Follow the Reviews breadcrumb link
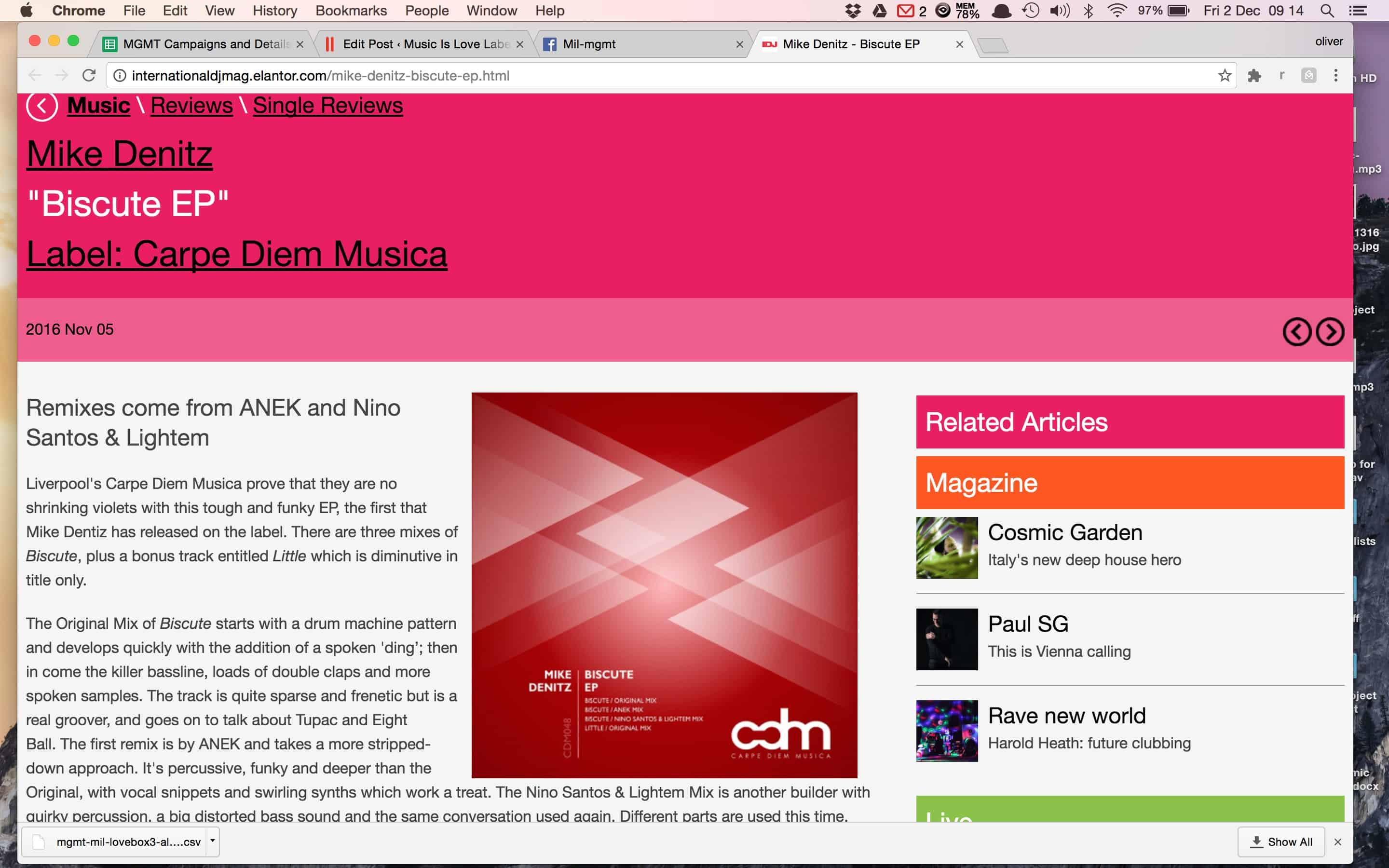 [191, 106]
